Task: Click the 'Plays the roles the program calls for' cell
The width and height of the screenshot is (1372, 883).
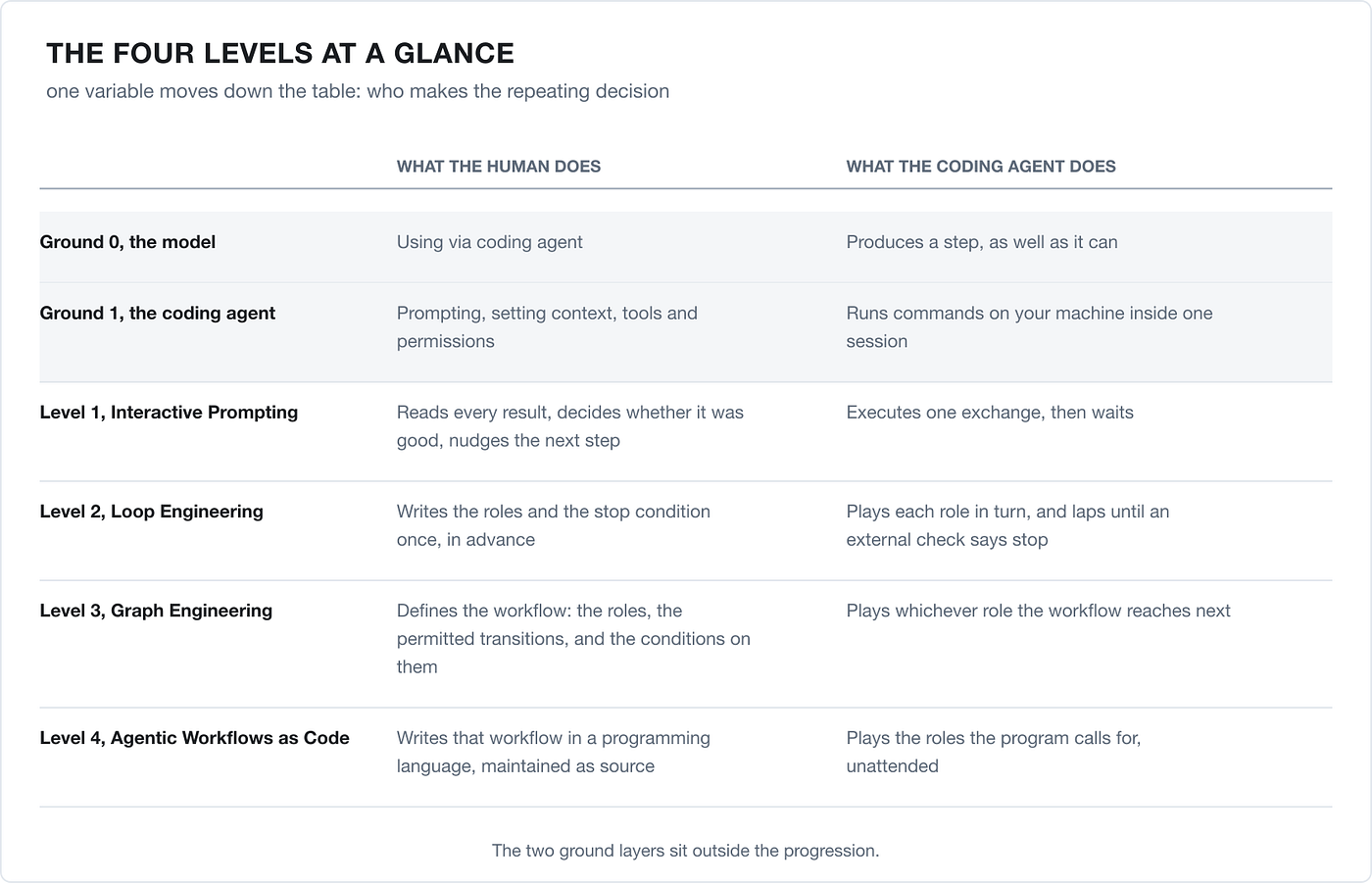Action: point(994,752)
